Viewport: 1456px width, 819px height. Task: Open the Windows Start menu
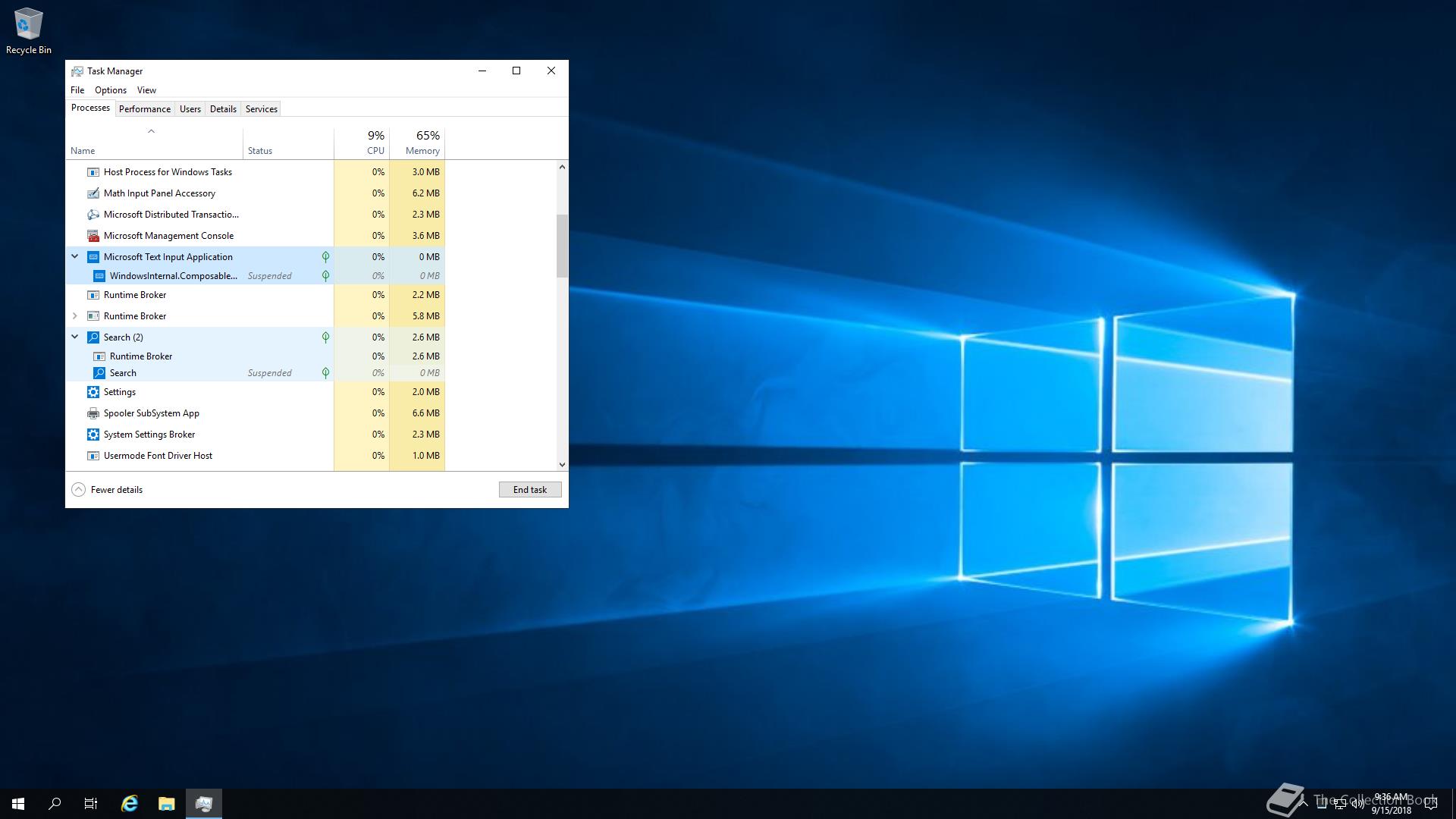click(x=18, y=804)
